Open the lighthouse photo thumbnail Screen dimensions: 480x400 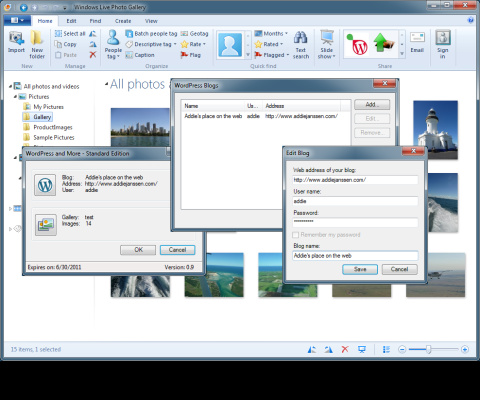(x=436, y=130)
